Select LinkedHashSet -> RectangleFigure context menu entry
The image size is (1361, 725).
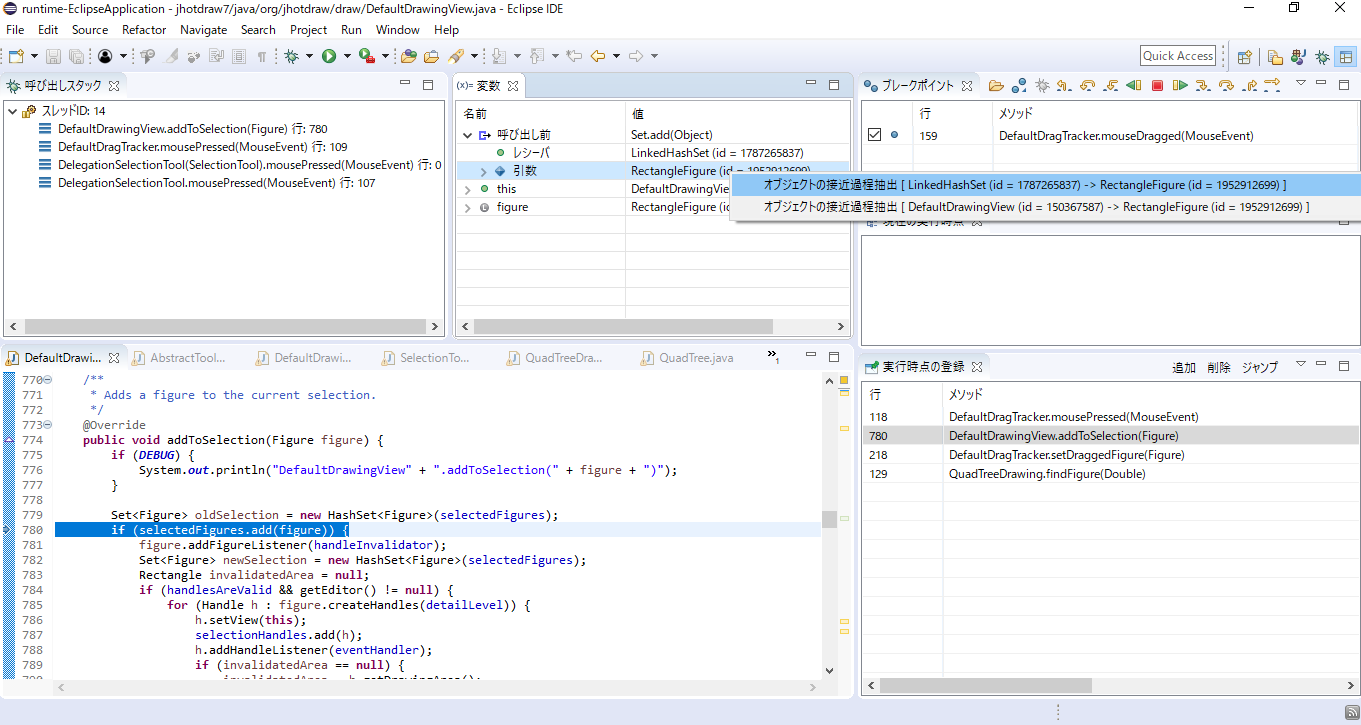click(1047, 185)
